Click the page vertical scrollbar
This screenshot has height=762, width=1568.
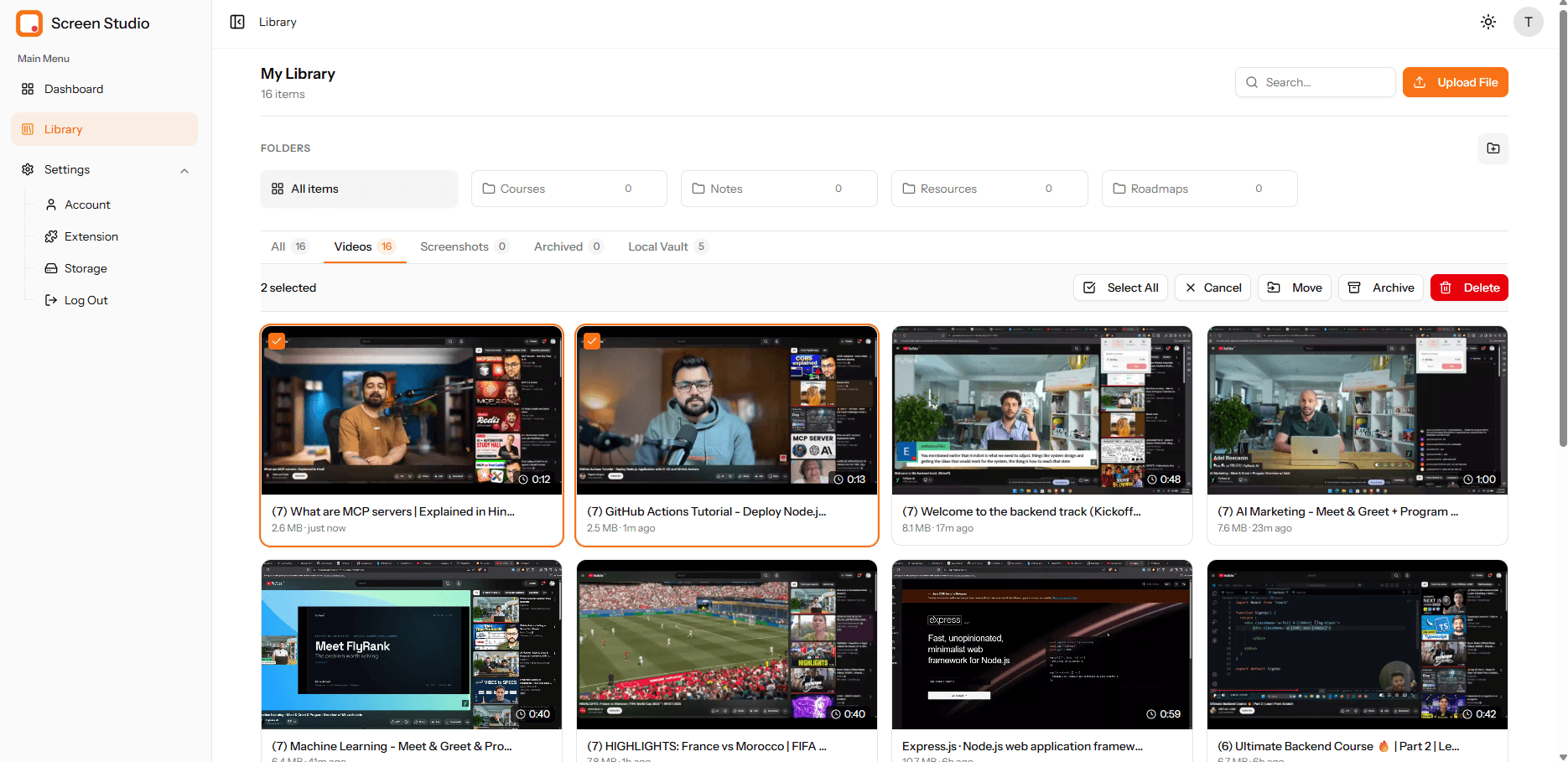(x=1562, y=226)
